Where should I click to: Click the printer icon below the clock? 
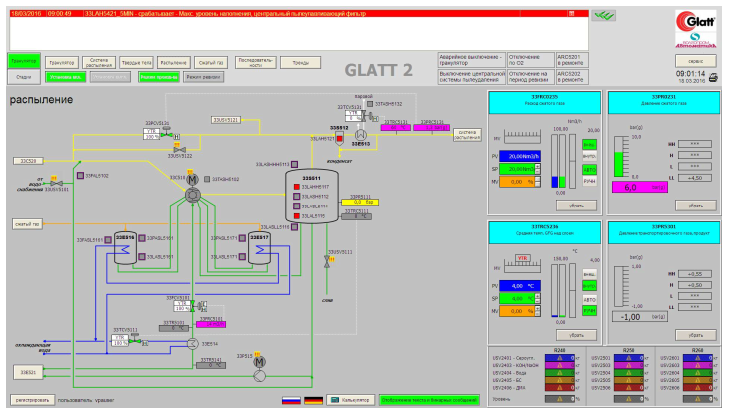713,78
